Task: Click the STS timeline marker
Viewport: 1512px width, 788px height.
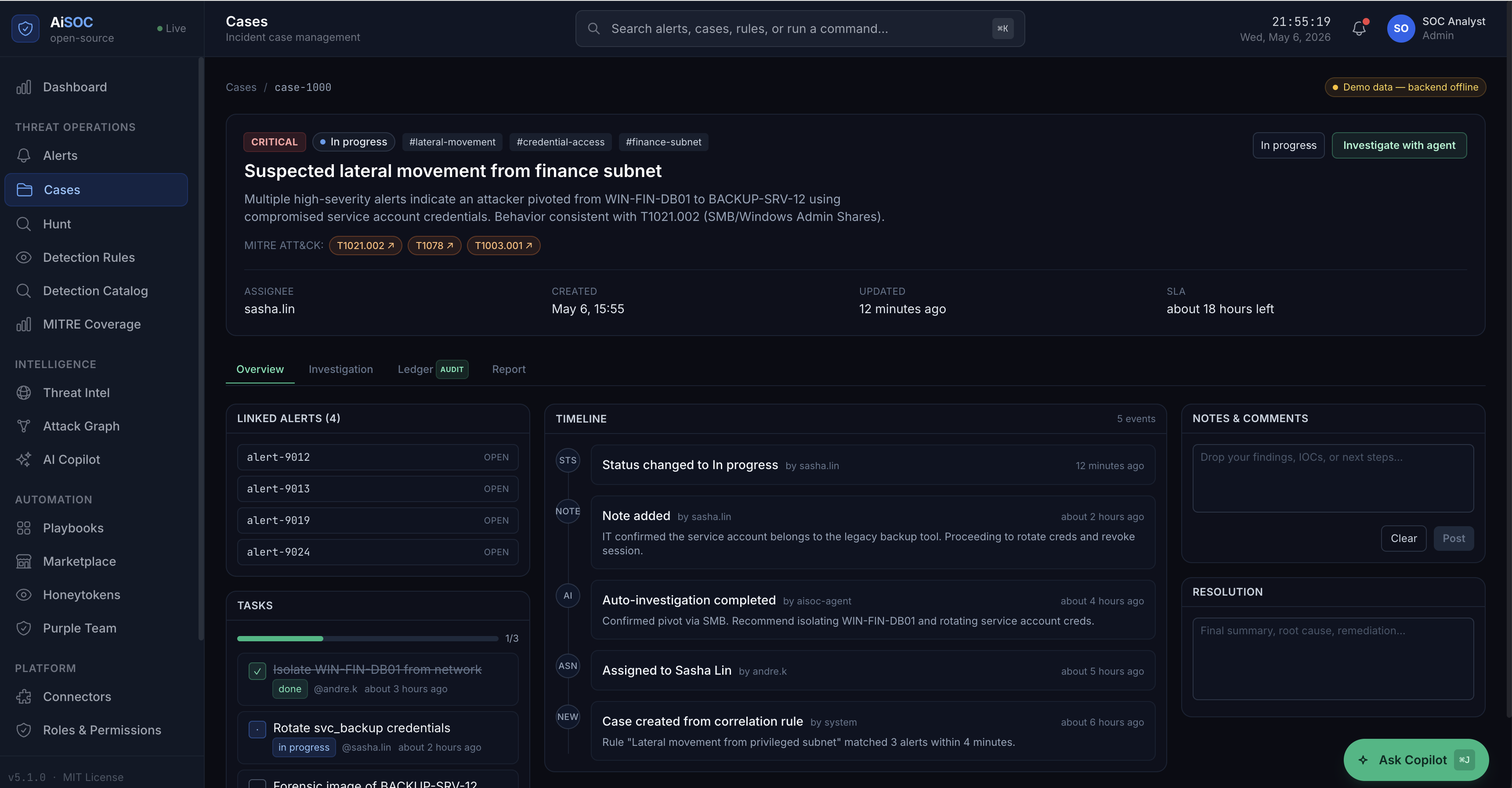Action: point(568,460)
